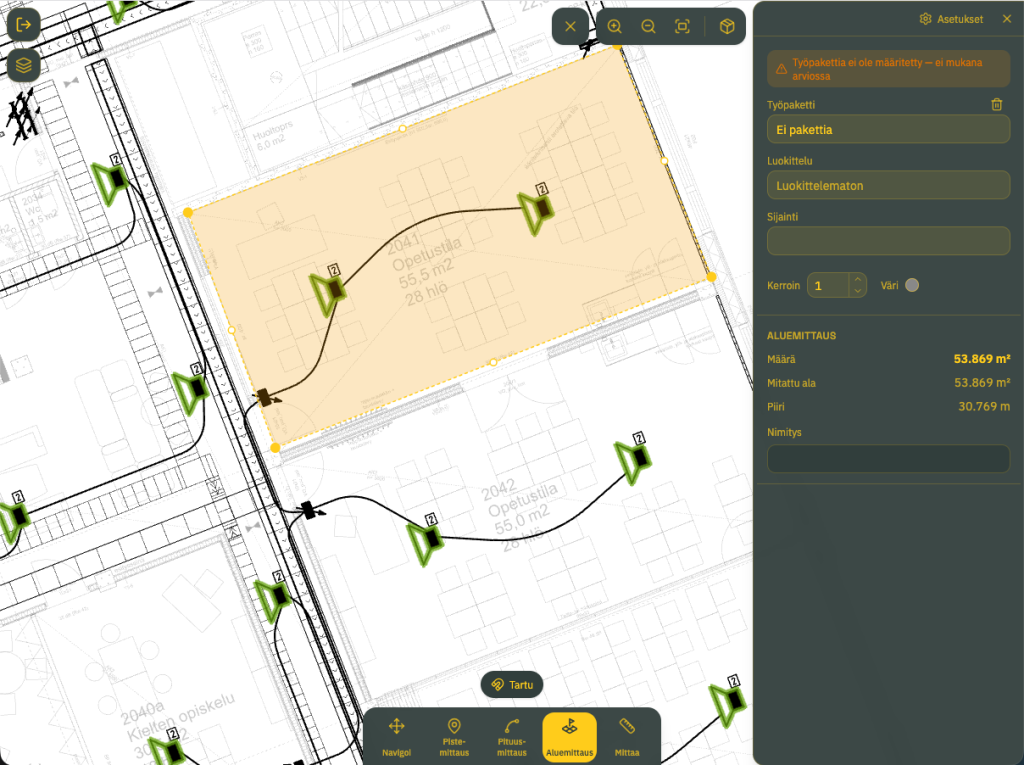This screenshot has width=1024, height=765.
Task: Select the Mittaa ruler tool
Action: pos(627,737)
